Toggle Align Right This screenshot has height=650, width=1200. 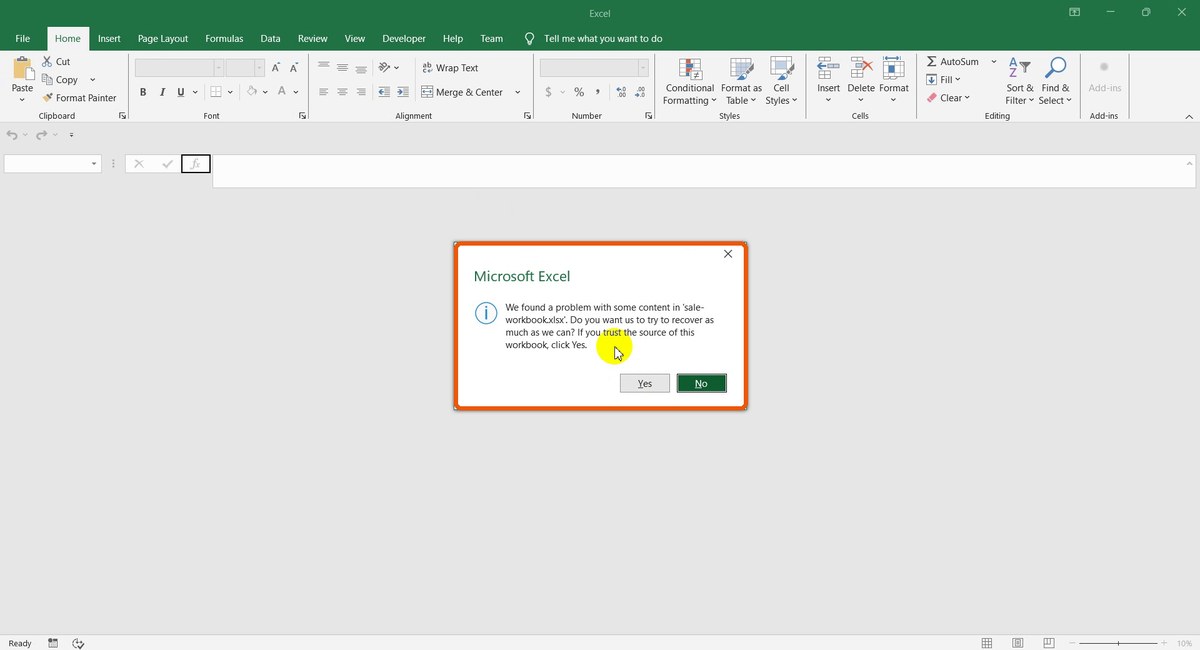click(x=361, y=92)
